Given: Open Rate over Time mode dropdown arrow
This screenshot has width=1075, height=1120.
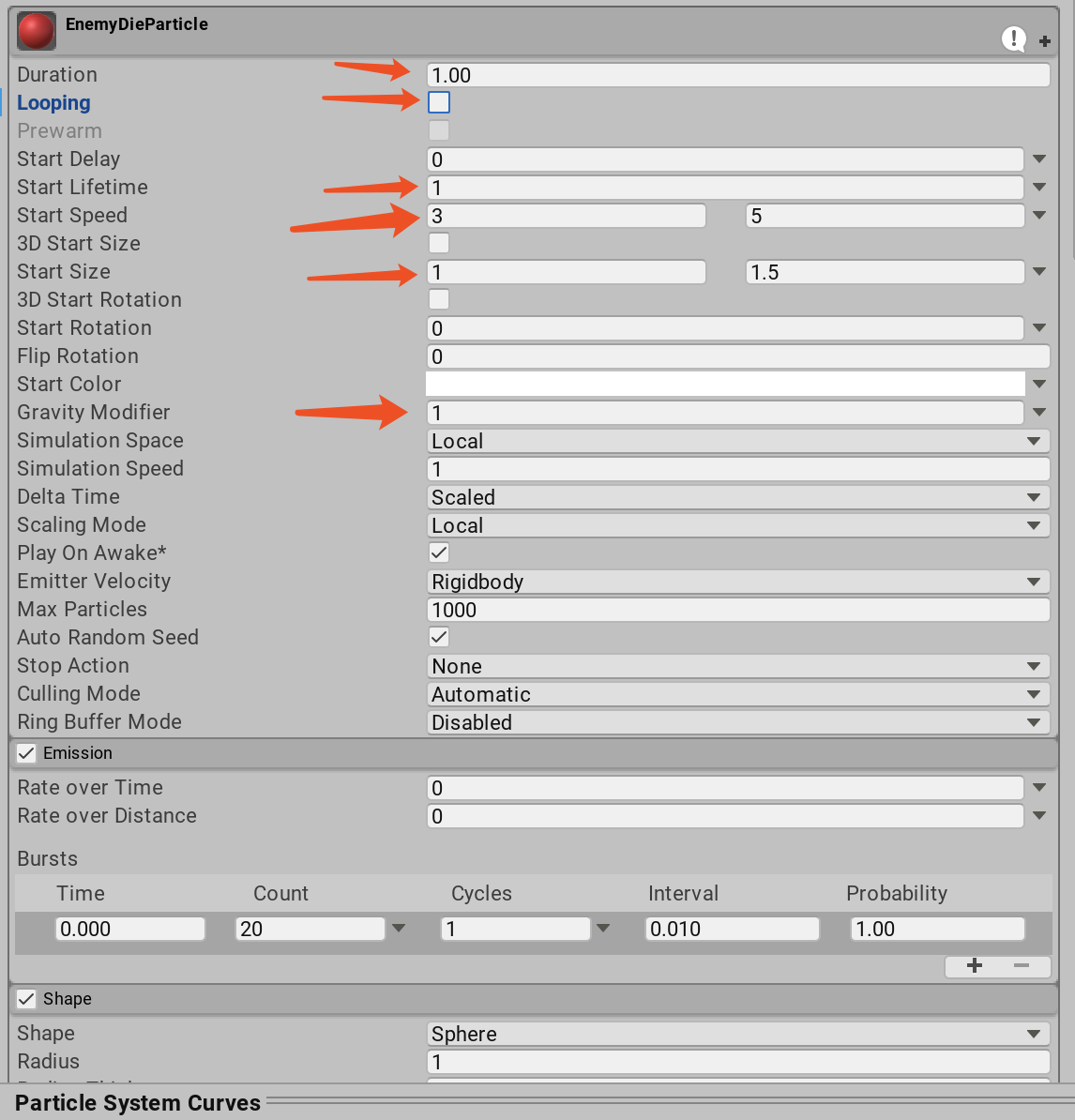Looking at the screenshot, I should (1039, 787).
